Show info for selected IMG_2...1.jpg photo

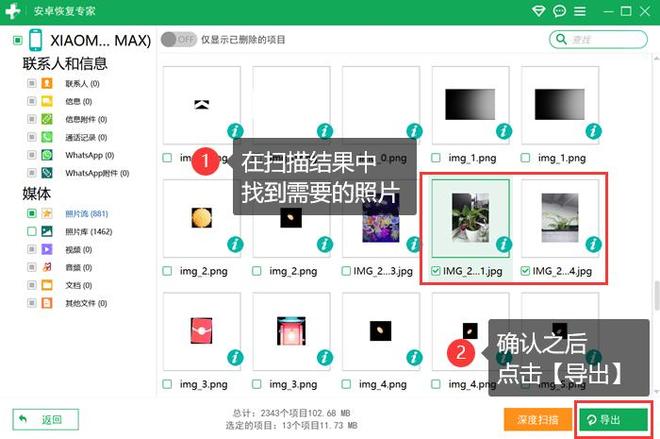504,244
